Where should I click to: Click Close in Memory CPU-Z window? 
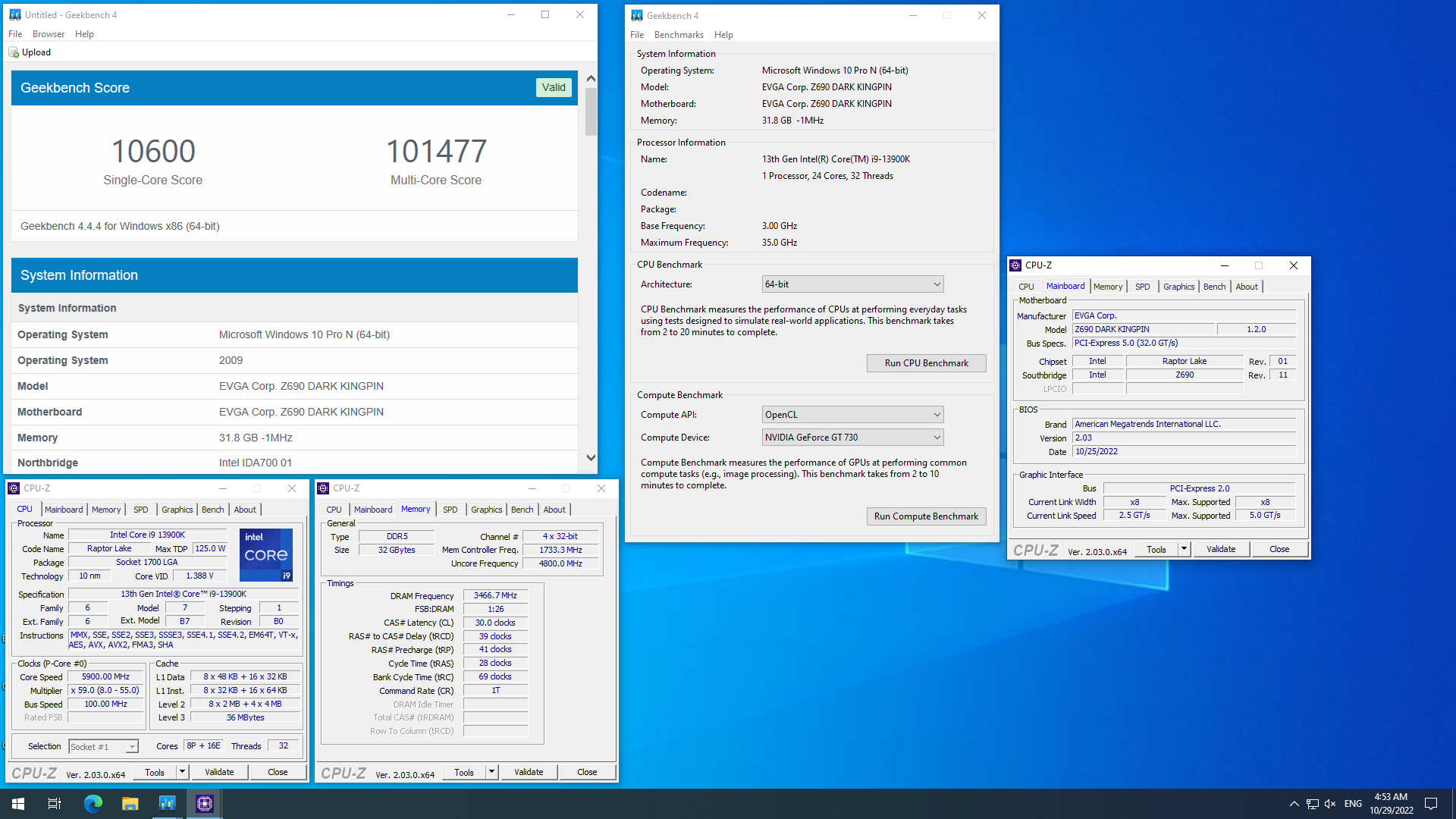pyautogui.click(x=587, y=772)
